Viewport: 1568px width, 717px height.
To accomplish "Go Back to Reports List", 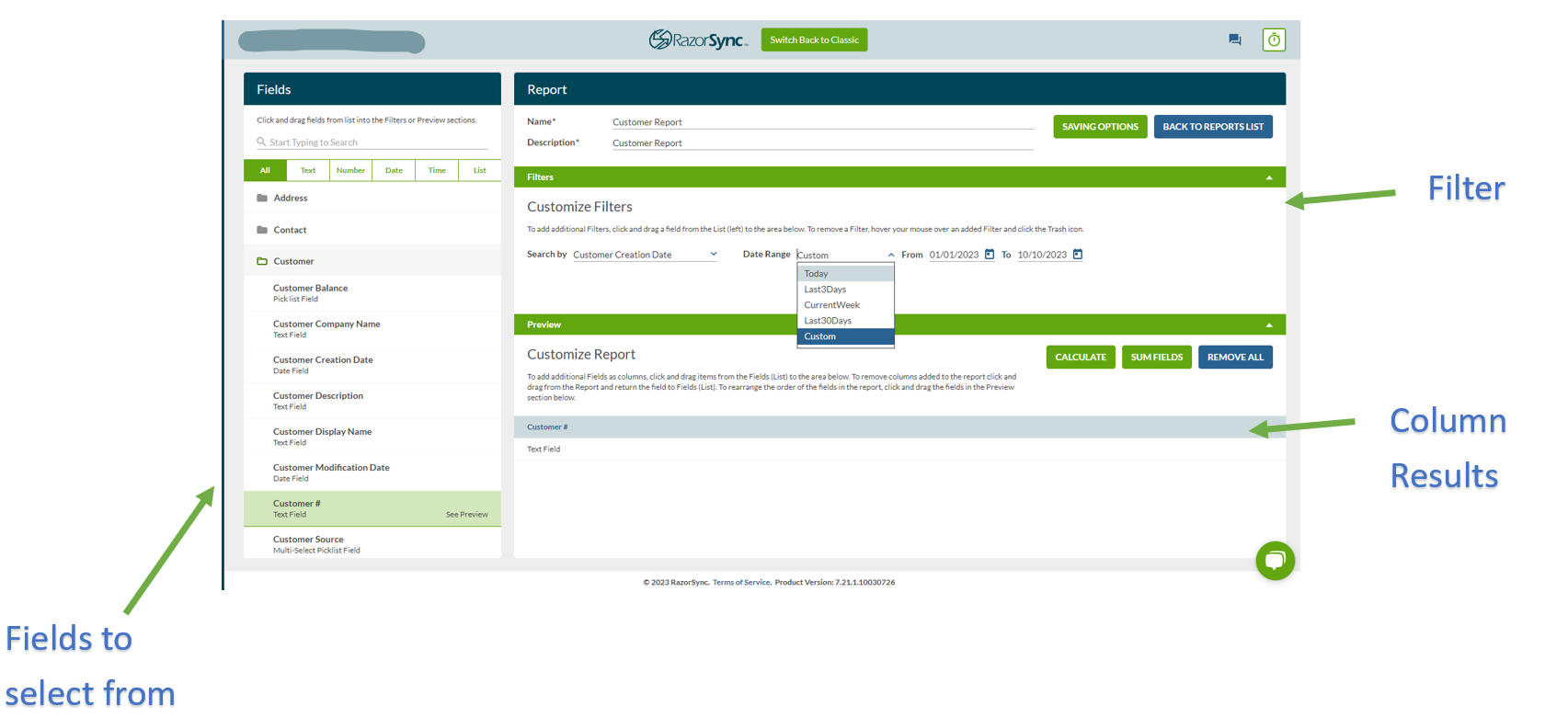I will (1213, 127).
